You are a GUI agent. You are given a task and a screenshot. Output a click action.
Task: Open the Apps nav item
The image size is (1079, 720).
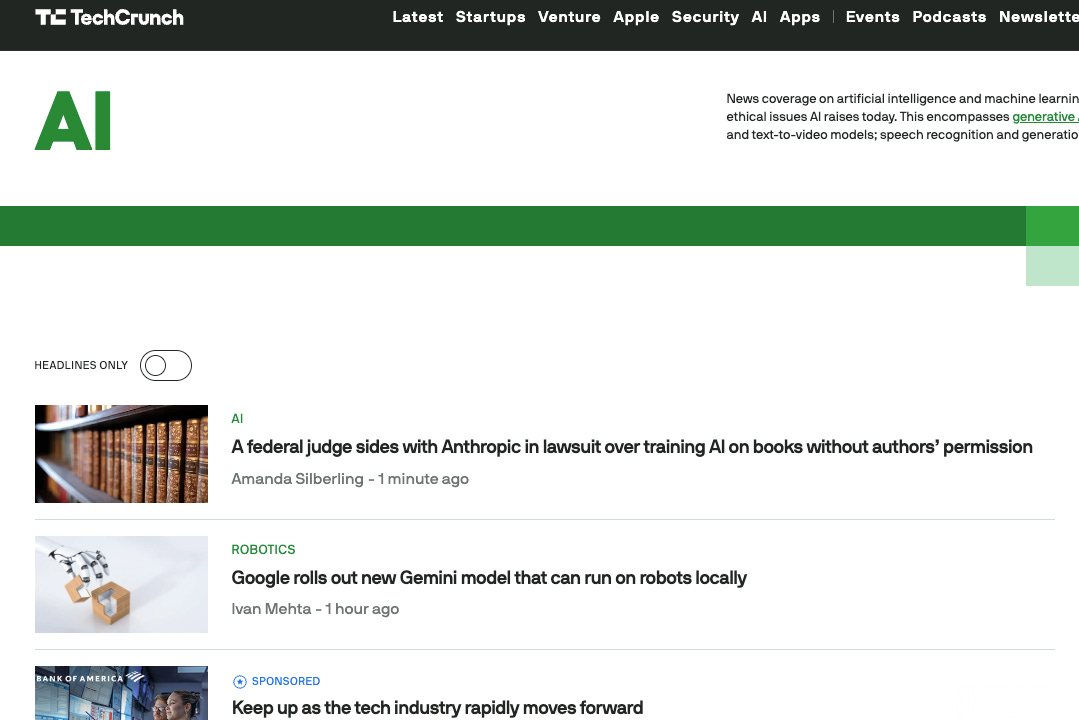pos(800,17)
